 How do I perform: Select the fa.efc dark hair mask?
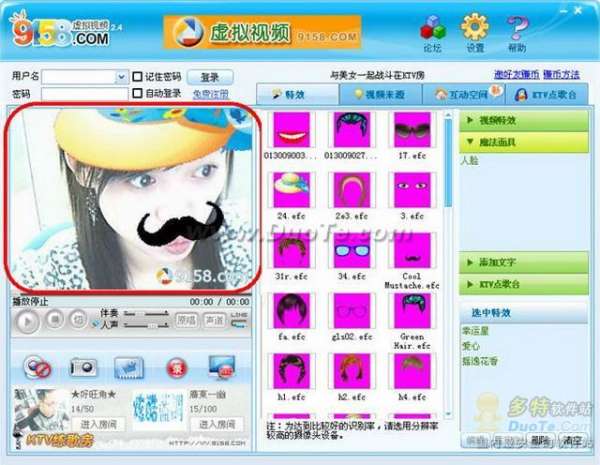(x=291, y=311)
